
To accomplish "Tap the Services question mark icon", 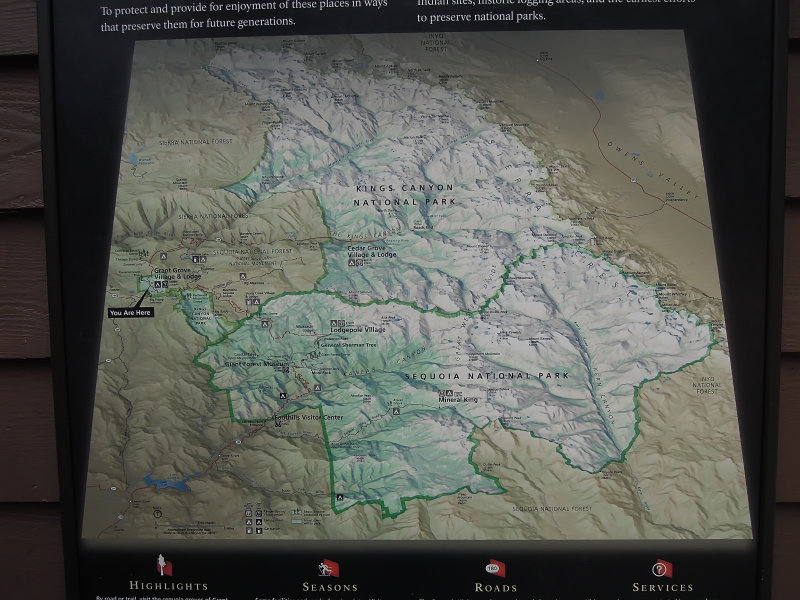I will (x=662, y=568).
